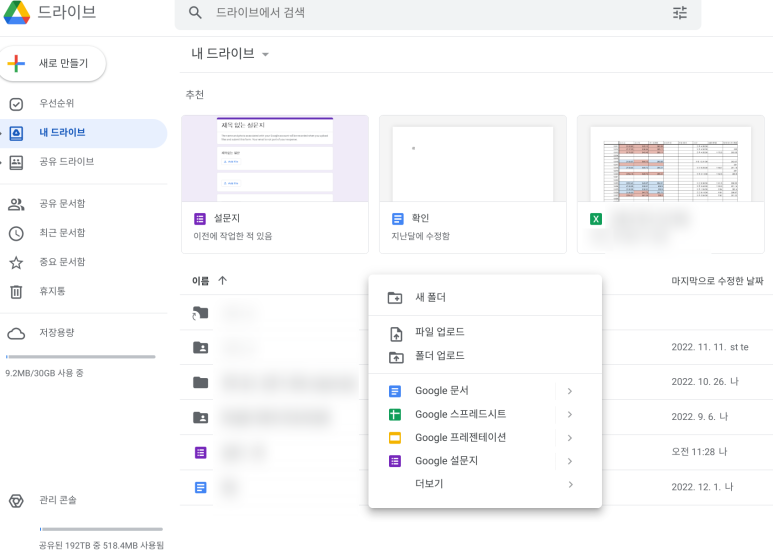Click the text 지난달에 수정함
The width and height of the screenshot is (773, 555).
pos(421,236)
